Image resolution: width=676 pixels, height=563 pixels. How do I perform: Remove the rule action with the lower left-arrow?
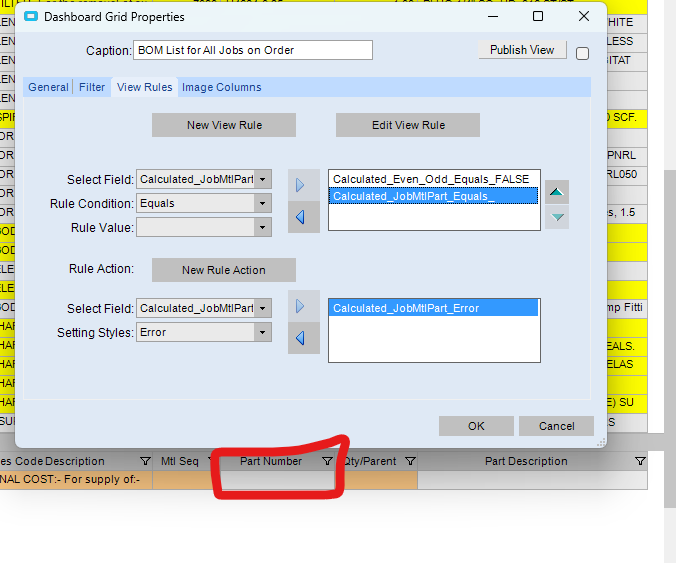(x=304, y=338)
